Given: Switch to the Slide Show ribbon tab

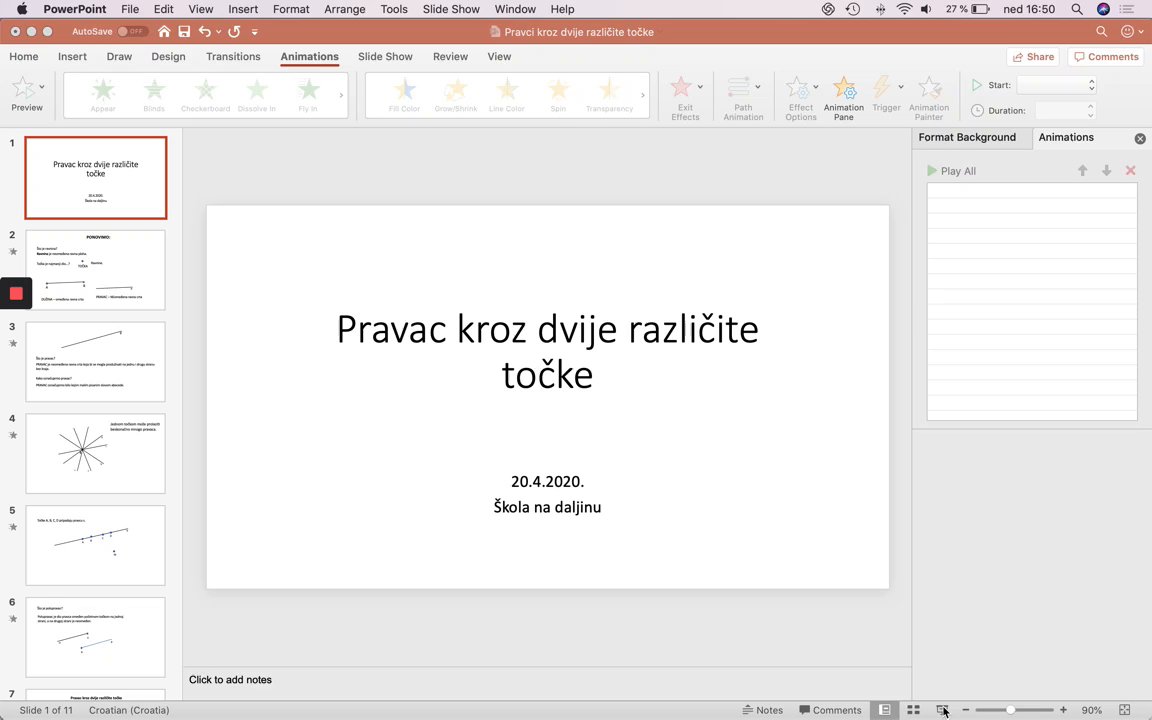Looking at the screenshot, I should pyautogui.click(x=385, y=57).
